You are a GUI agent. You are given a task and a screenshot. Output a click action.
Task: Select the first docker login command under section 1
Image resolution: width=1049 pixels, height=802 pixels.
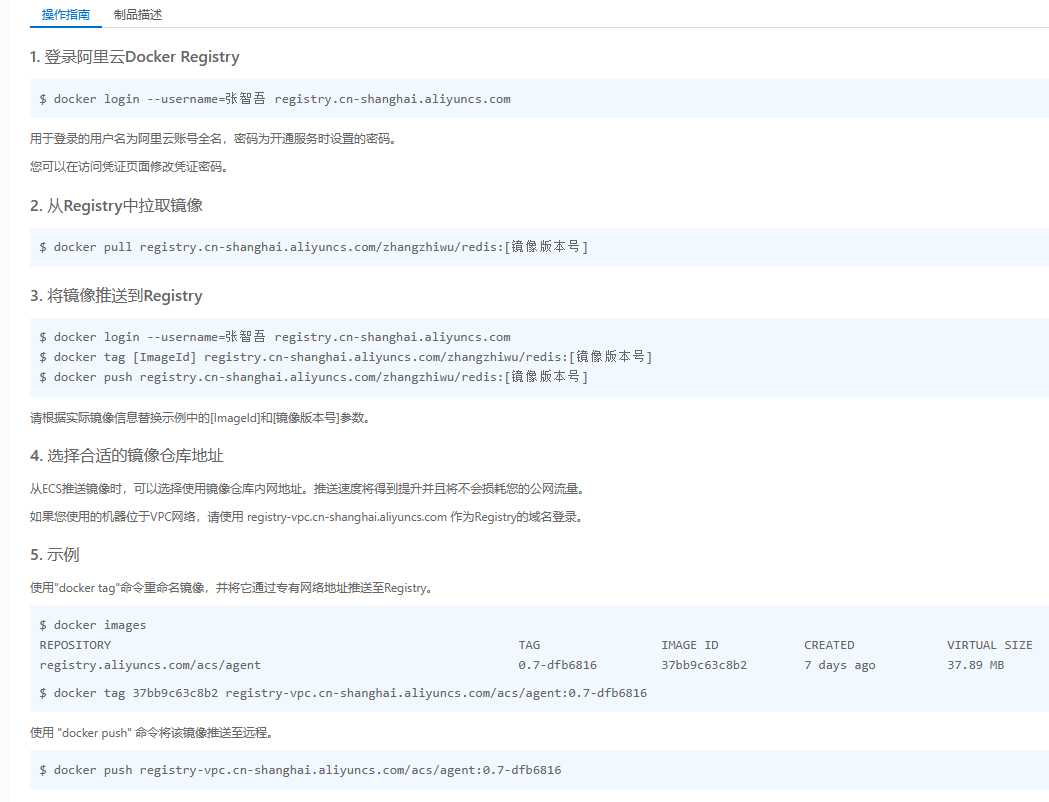[x=275, y=99]
